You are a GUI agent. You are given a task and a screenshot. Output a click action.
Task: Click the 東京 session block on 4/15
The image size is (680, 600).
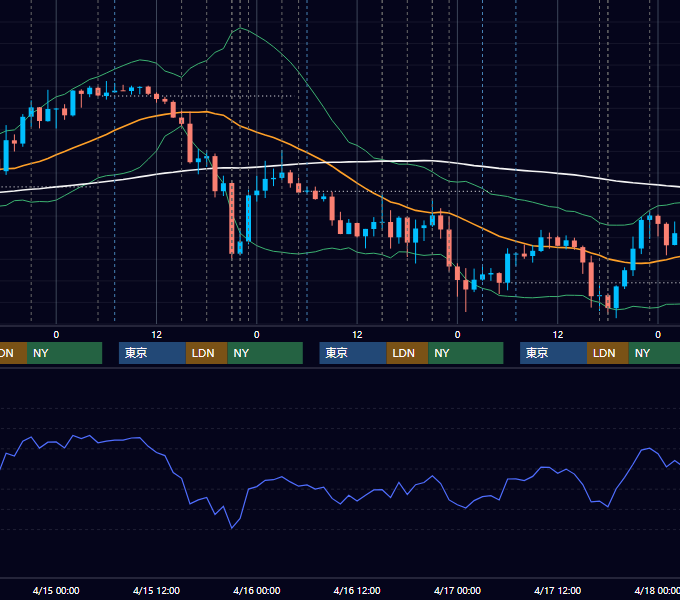(x=152, y=353)
